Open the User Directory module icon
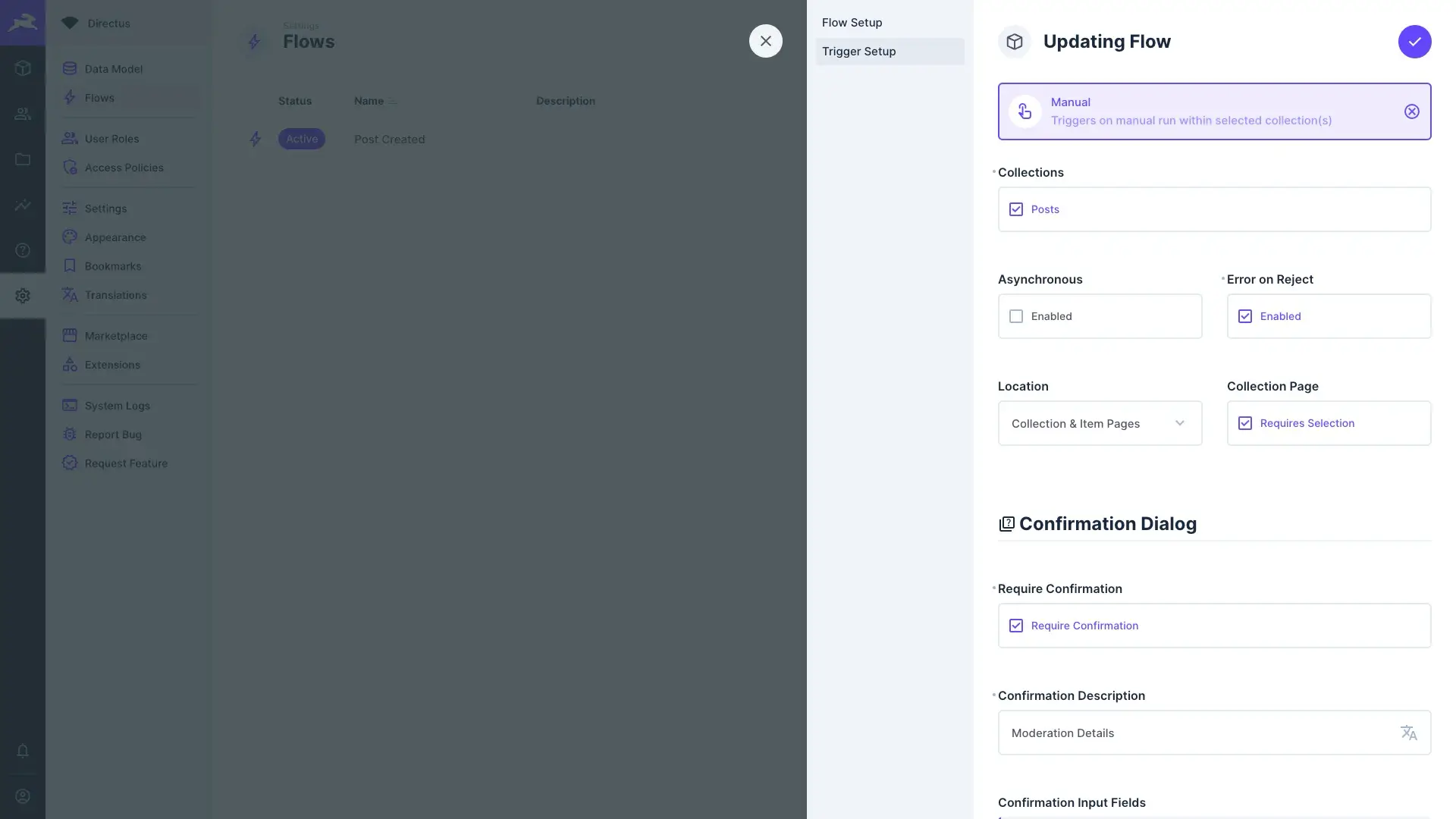 (23, 114)
